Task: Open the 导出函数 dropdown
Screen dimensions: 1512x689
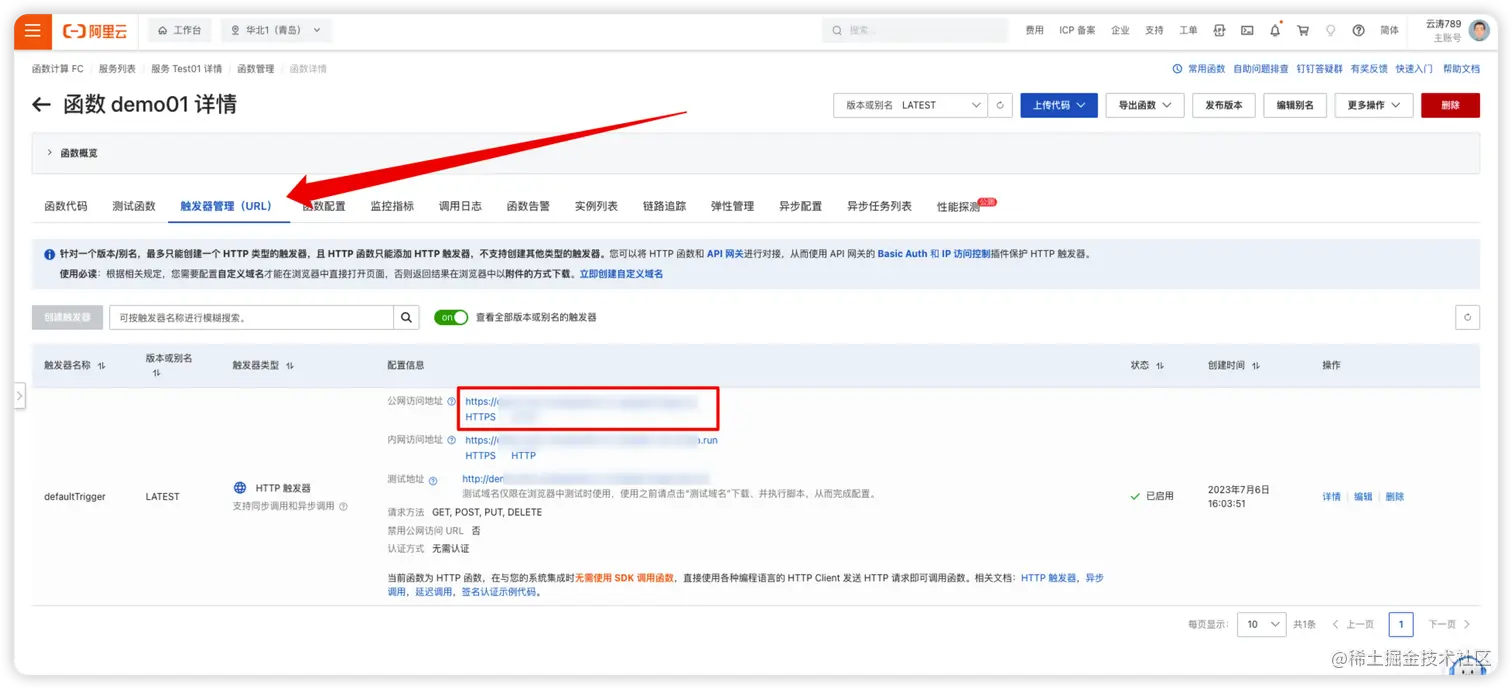Action: coord(1145,105)
